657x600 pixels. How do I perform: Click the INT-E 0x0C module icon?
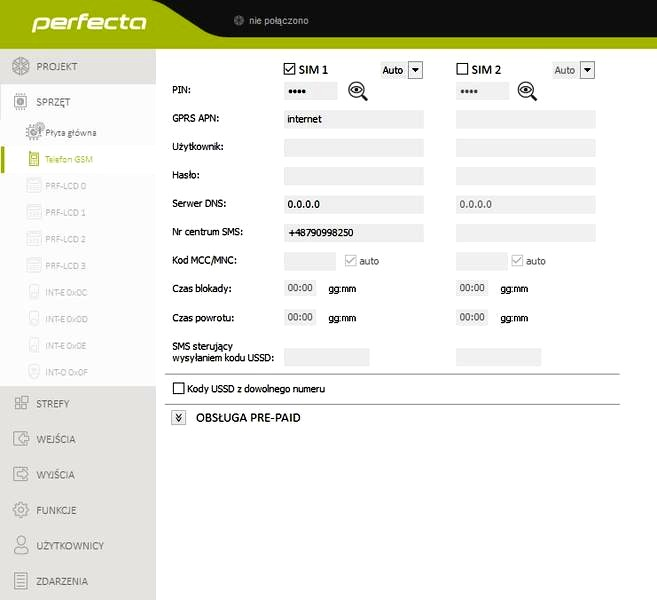(x=34, y=292)
